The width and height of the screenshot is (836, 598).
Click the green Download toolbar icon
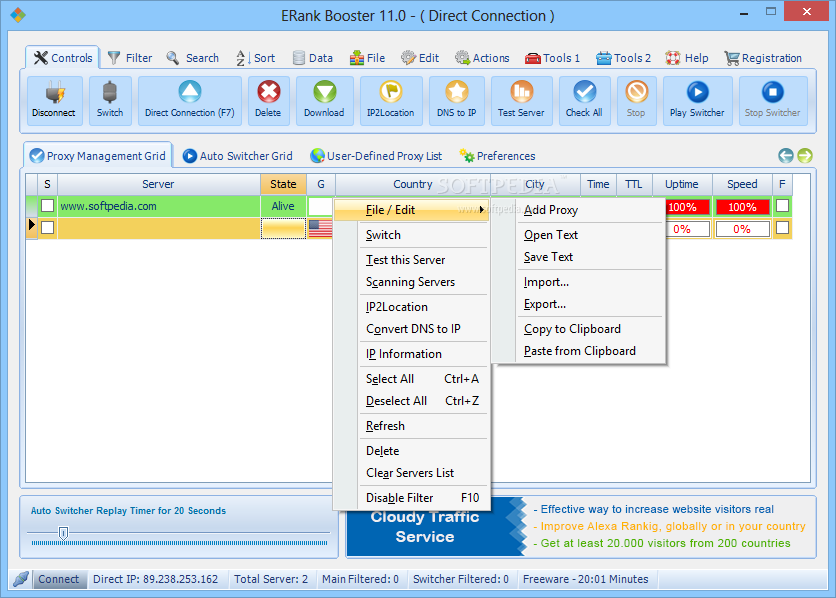pyautogui.click(x=324, y=92)
